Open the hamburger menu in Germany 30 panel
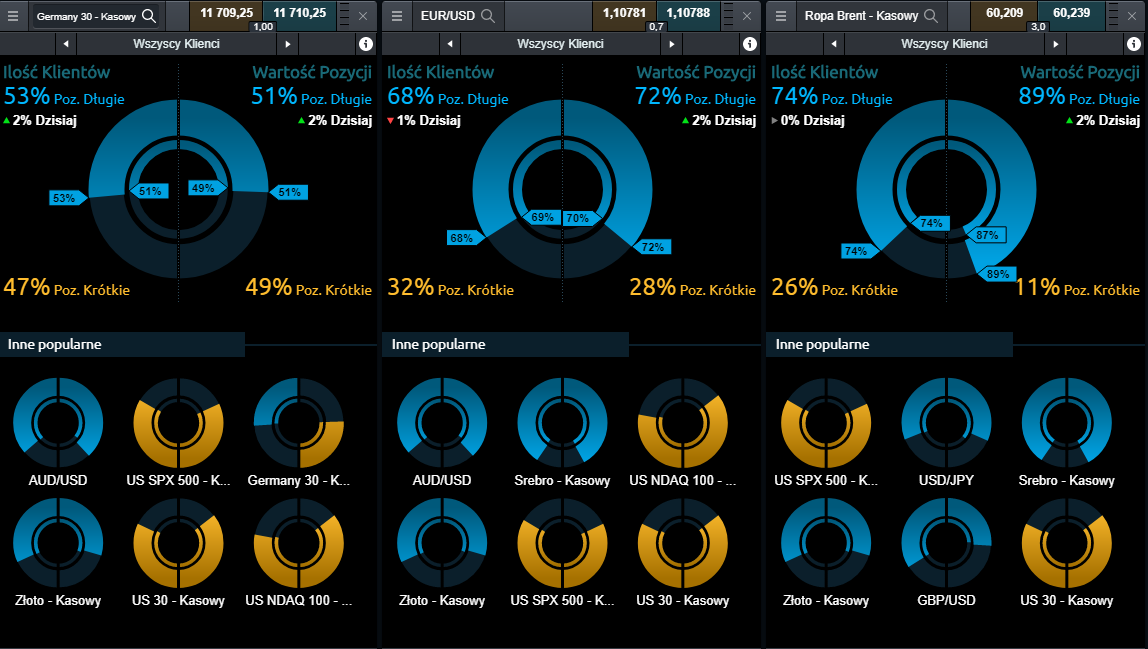1148x649 pixels. (x=13, y=16)
